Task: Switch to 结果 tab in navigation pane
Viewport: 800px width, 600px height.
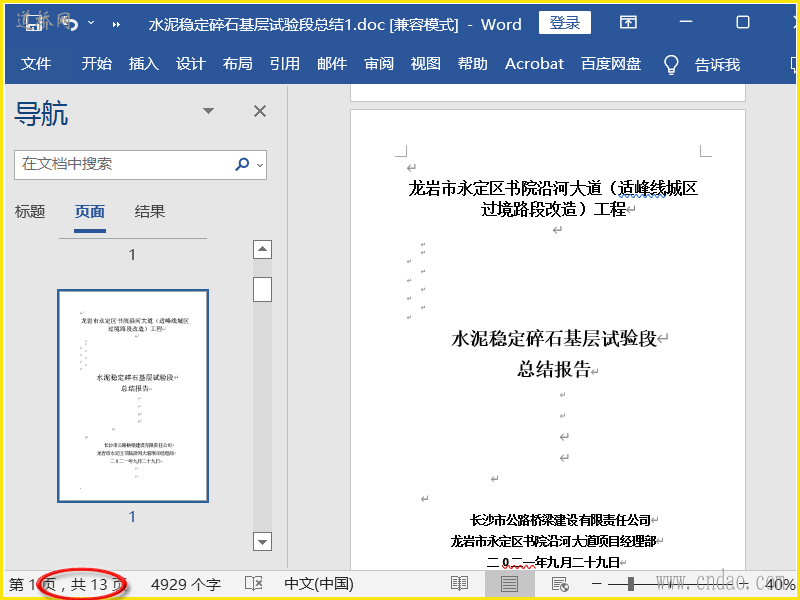Action: pos(149,211)
